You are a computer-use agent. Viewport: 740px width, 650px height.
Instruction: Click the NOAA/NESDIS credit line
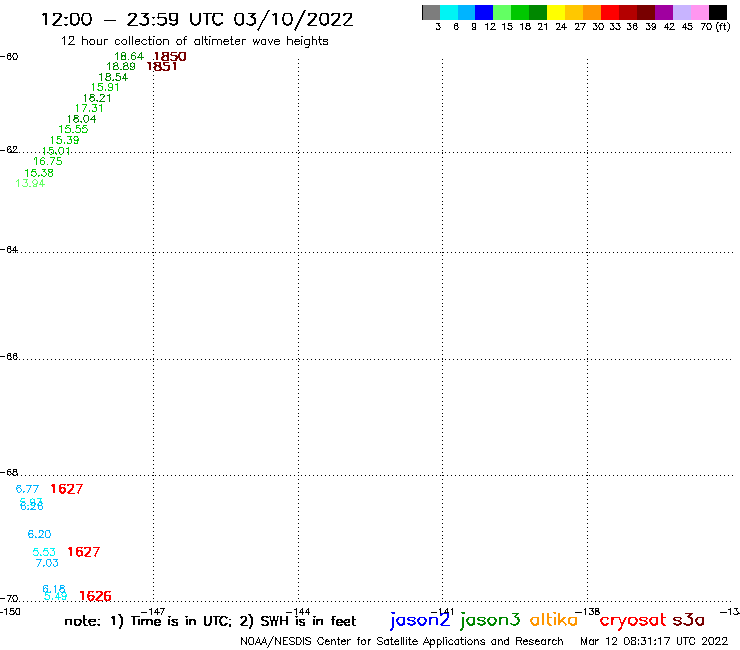click(x=402, y=641)
